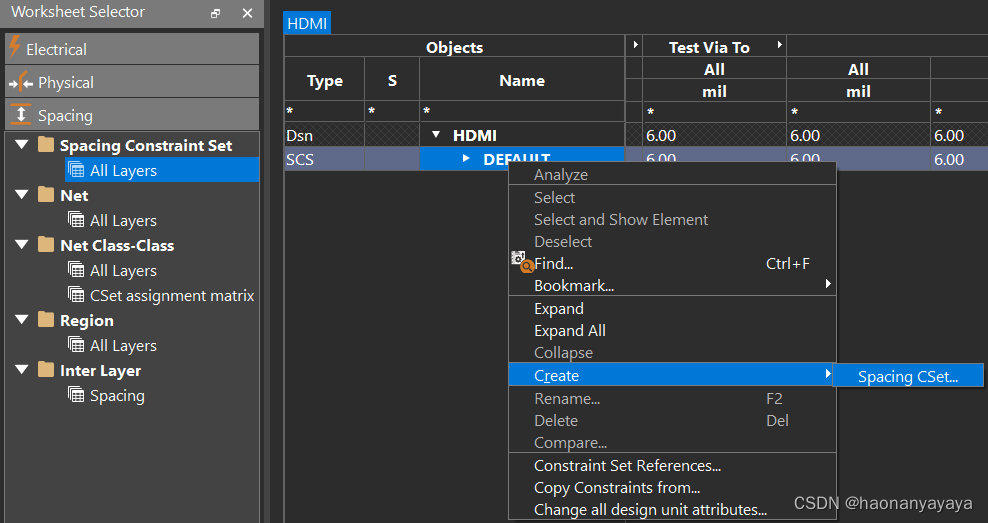Close the Worksheet Selector panel
The width and height of the screenshot is (988, 523).
247,13
